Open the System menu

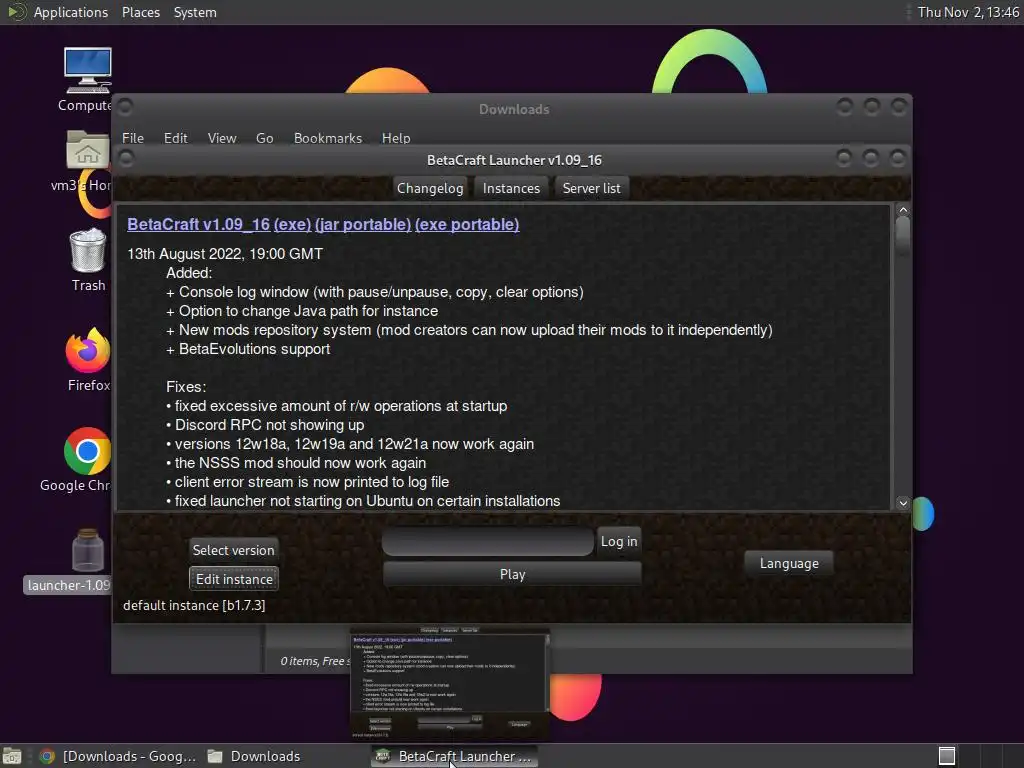pos(195,12)
